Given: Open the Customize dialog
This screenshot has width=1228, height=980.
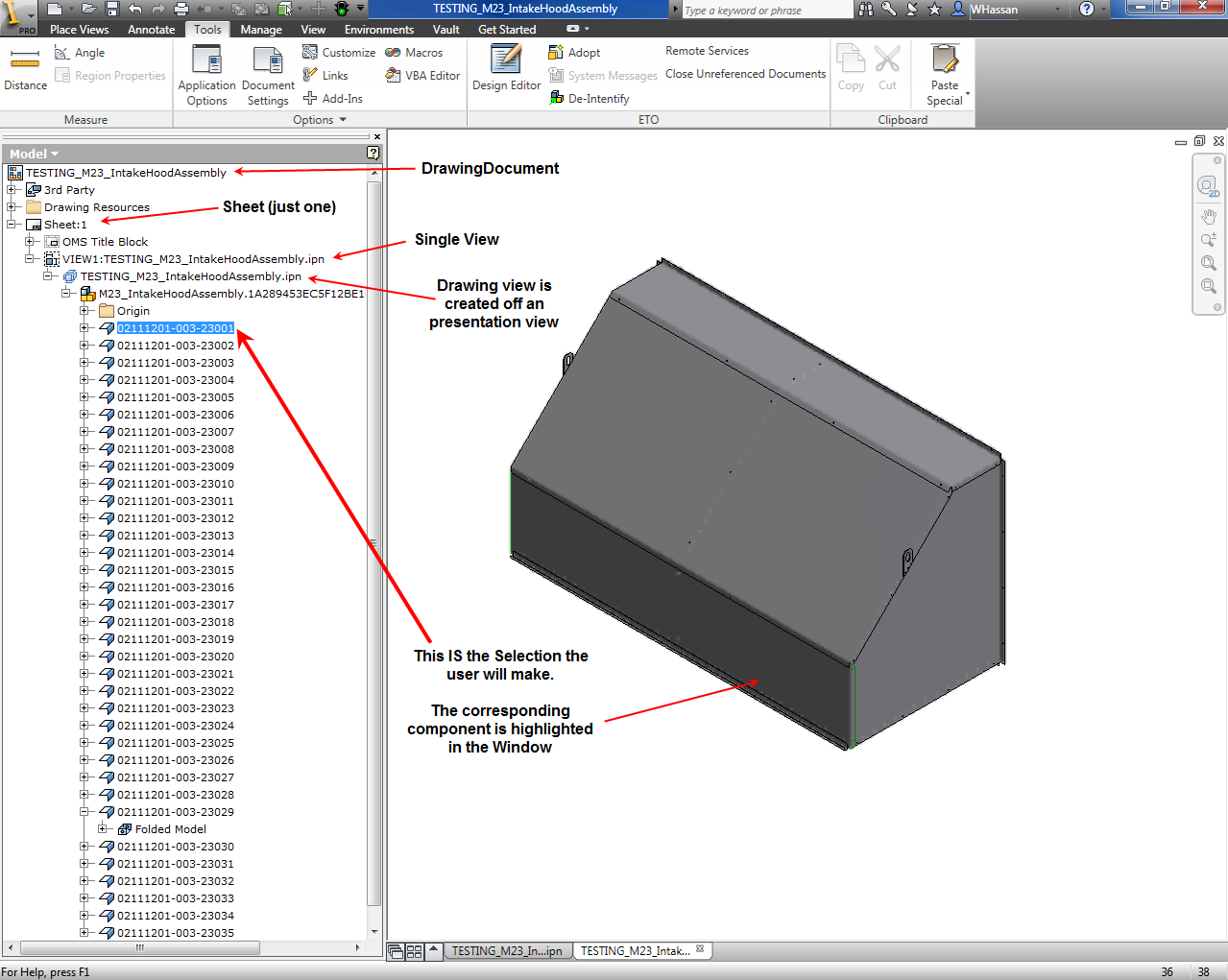Looking at the screenshot, I should pyautogui.click(x=339, y=53).
